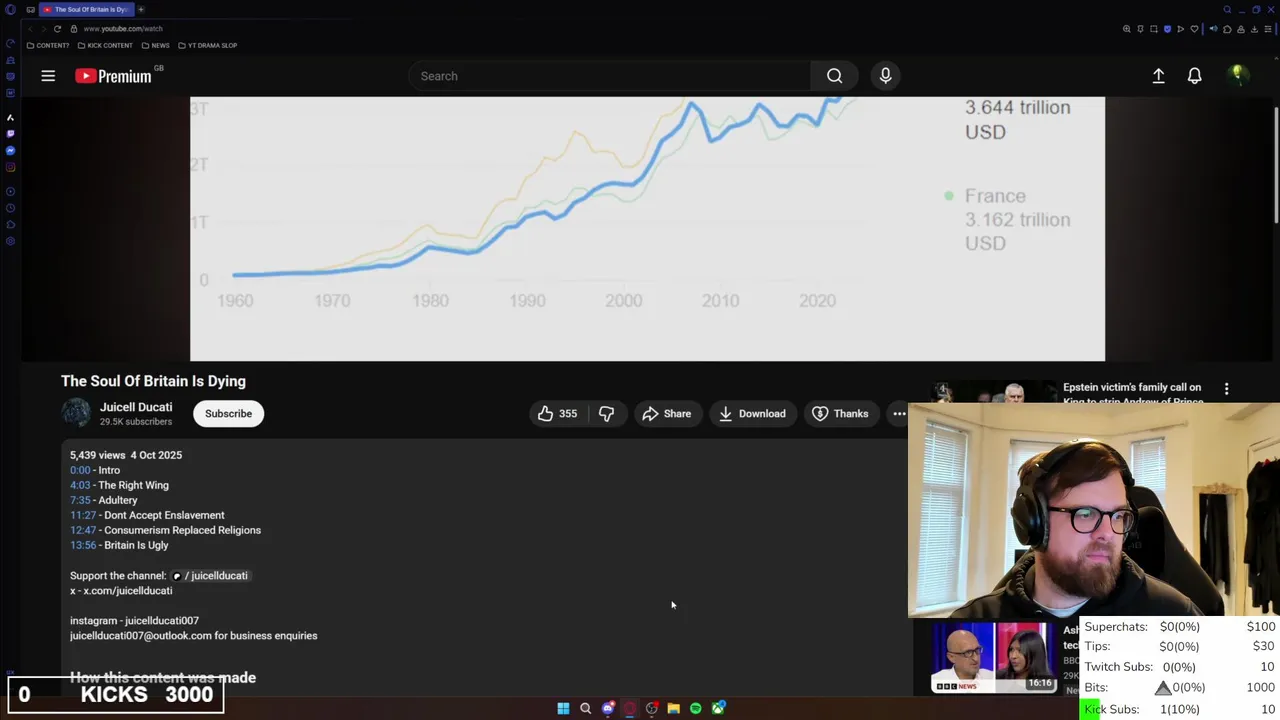Open the NEWS bookmarks folder
This screenshot has width=1280, height=720.
click(x=155, y=45)
